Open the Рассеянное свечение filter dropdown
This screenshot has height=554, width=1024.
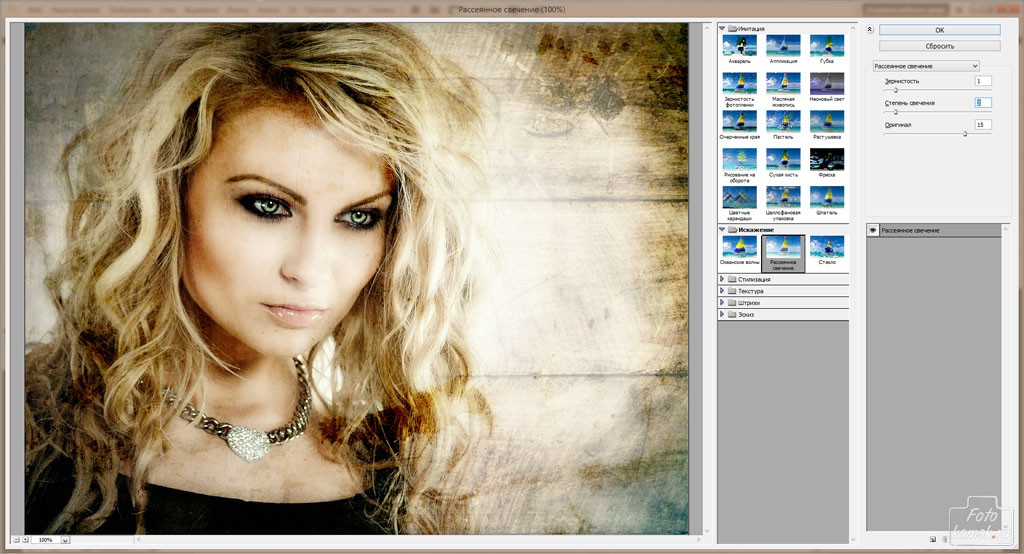925,66
